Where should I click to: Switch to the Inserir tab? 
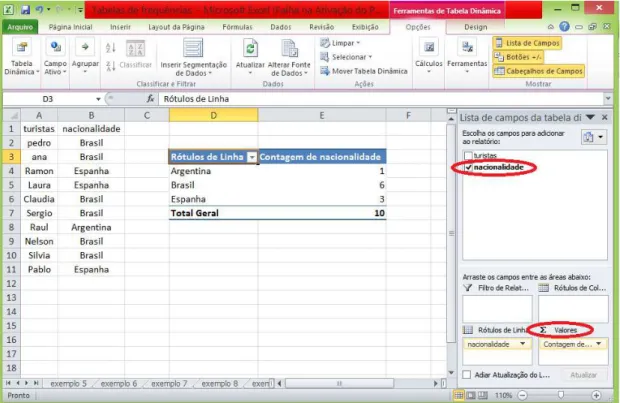120,27
